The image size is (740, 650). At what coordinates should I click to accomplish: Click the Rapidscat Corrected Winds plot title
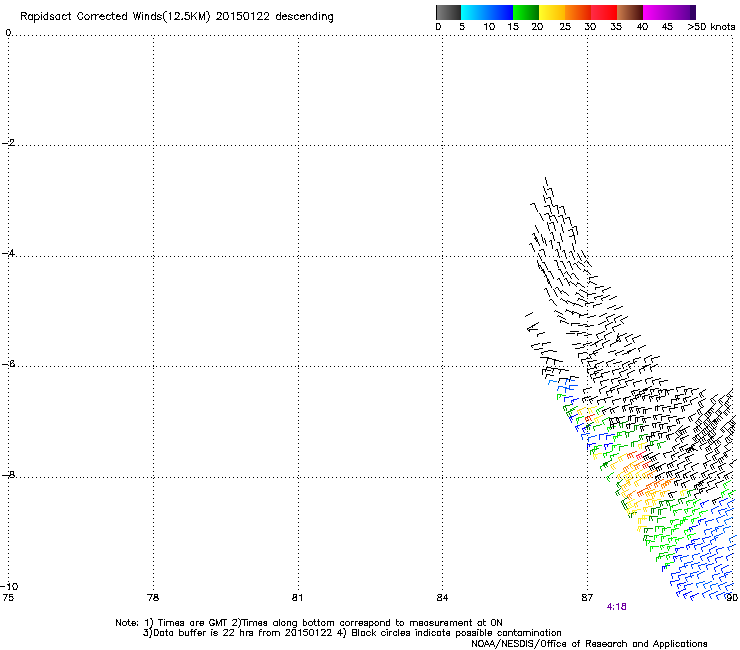click(x=177, y=17)
